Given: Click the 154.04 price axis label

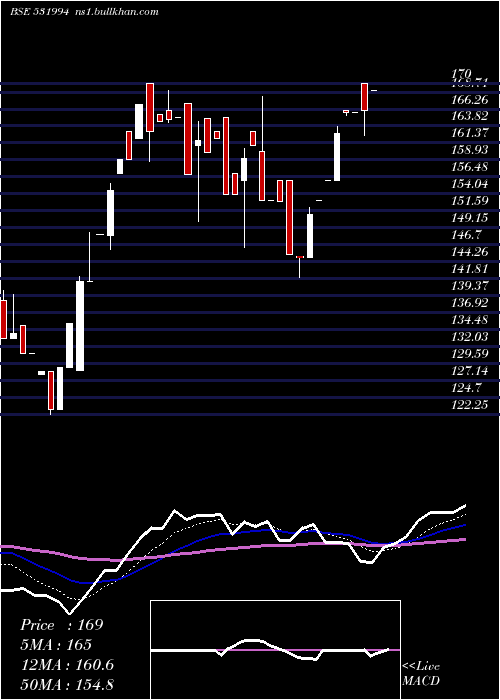Looking at the screenshot, I should [x=470, y=184].
